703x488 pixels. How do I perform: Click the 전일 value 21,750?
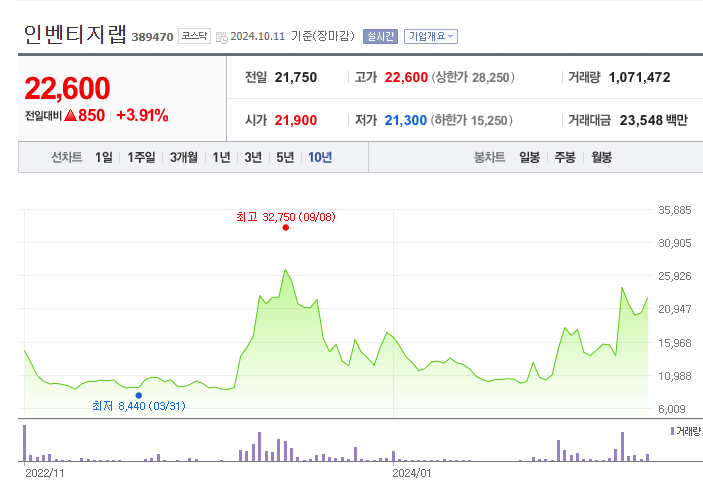296,77
